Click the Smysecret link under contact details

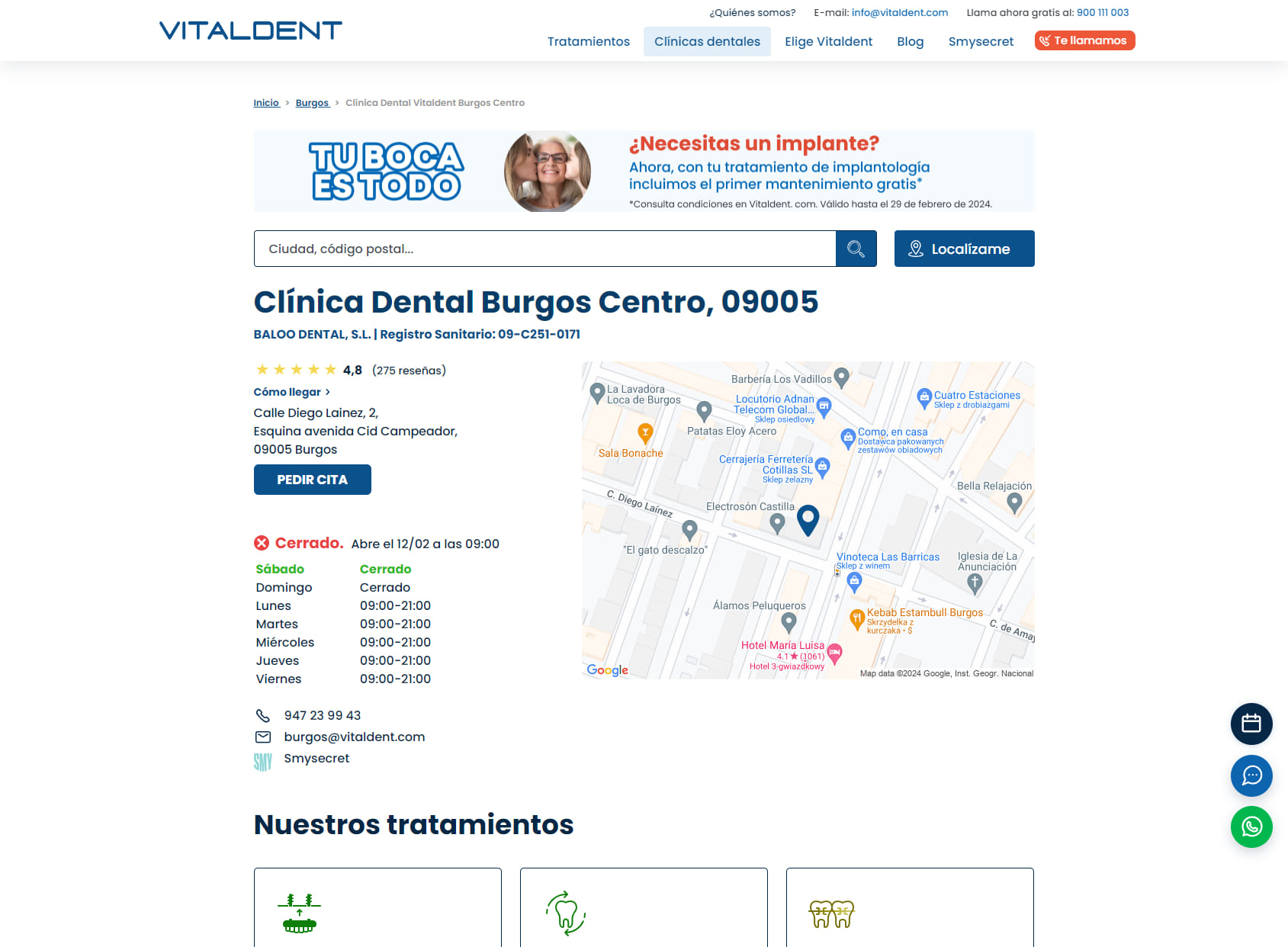coord(316,758)
